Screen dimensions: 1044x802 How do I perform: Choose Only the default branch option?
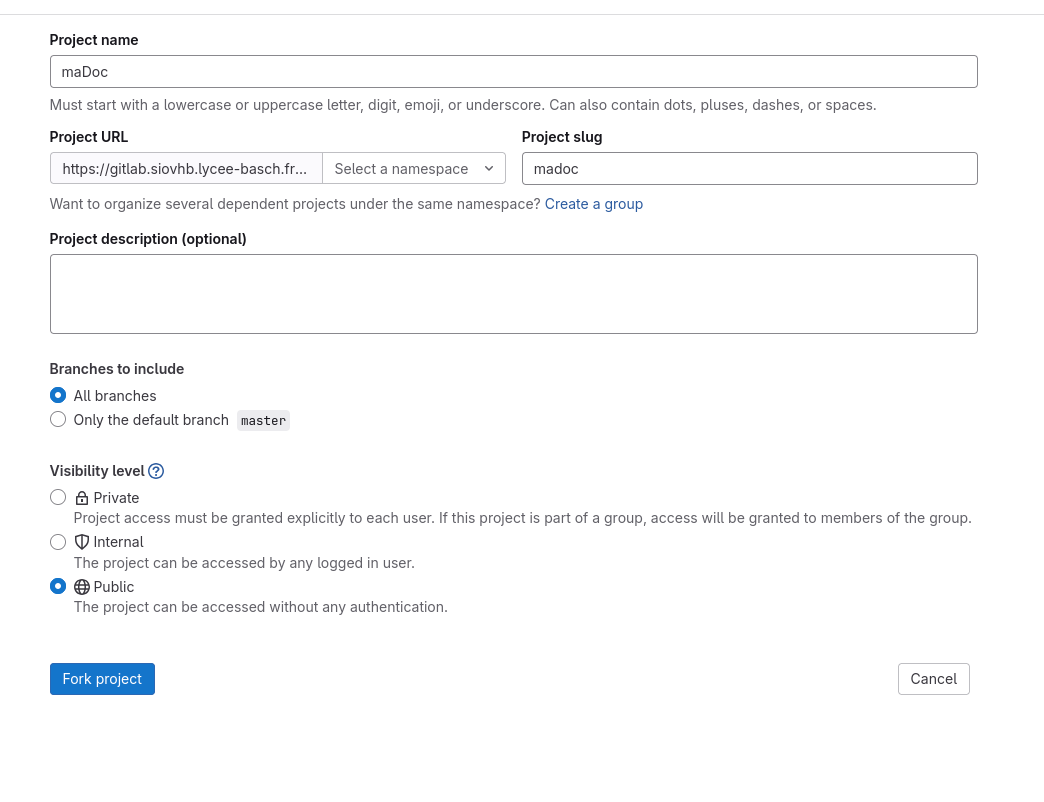pyautogui.click(x=58, y=420)
